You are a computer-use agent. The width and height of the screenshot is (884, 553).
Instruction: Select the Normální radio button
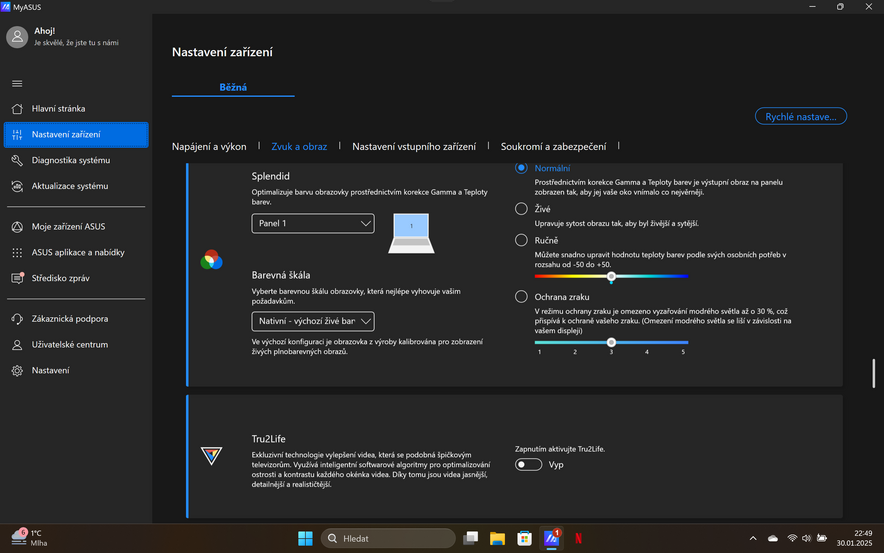[x=521, y=168]
